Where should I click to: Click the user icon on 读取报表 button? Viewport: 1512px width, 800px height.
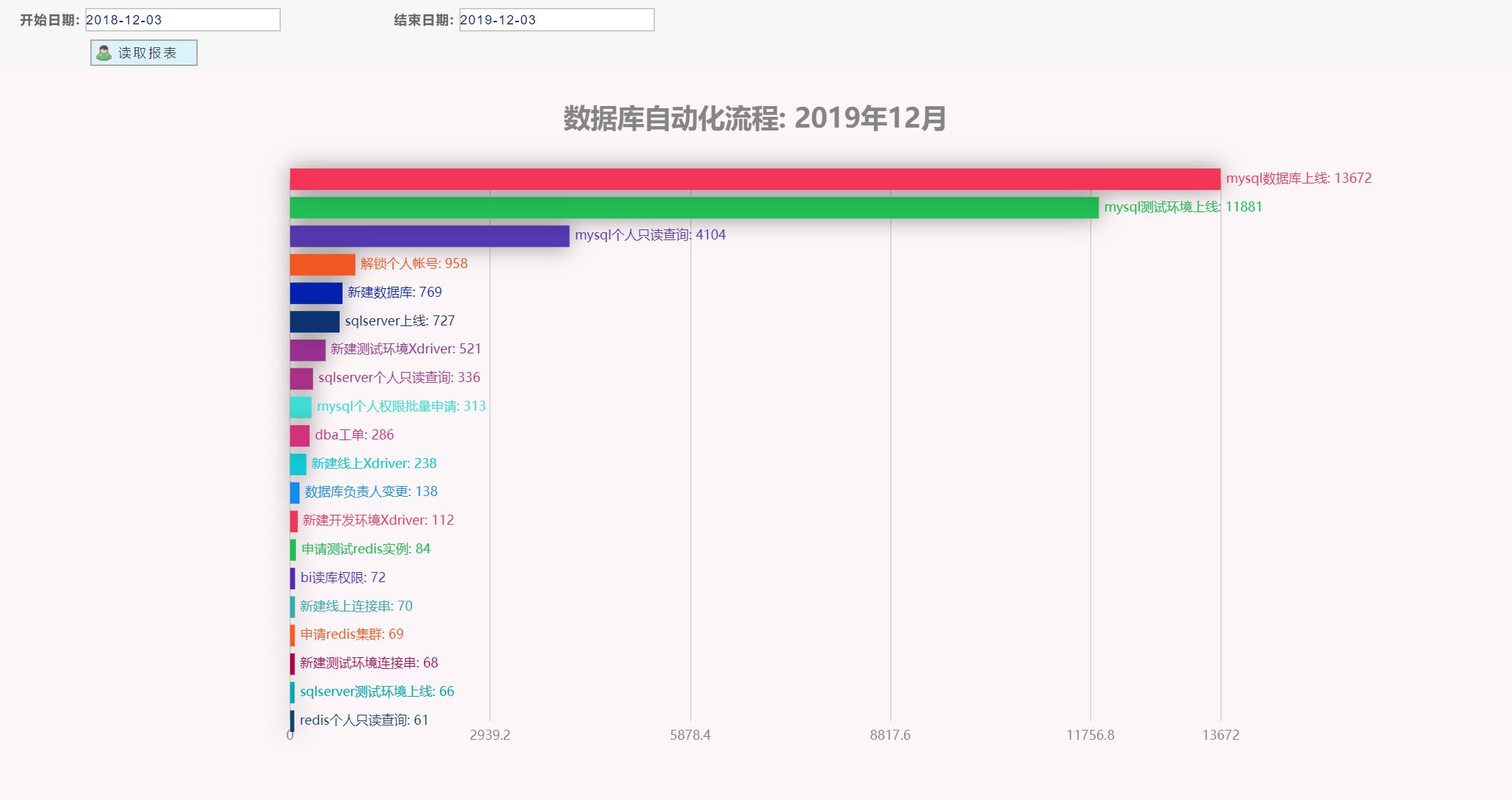coord(105,53)
